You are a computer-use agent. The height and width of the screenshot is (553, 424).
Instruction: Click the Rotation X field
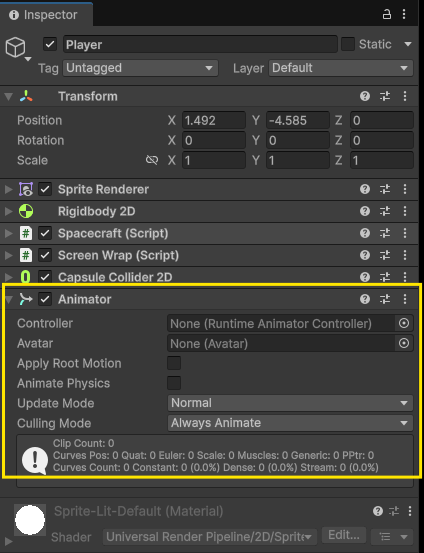[x=214, y=140]
